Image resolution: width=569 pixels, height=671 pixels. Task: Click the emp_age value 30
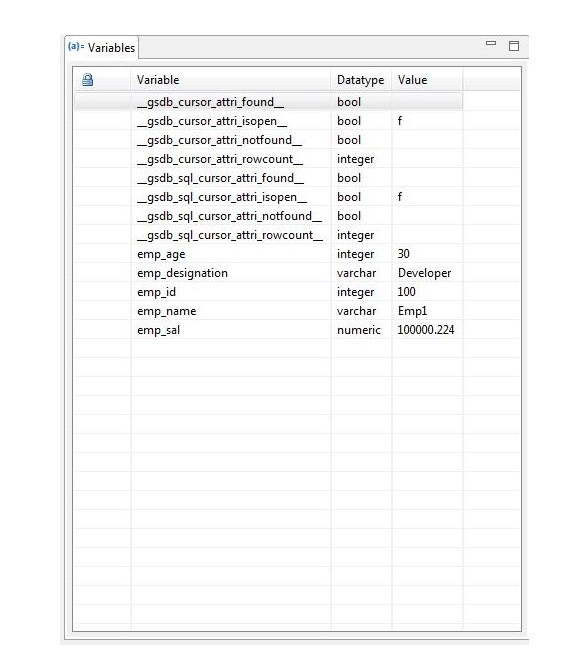[403, 254]
